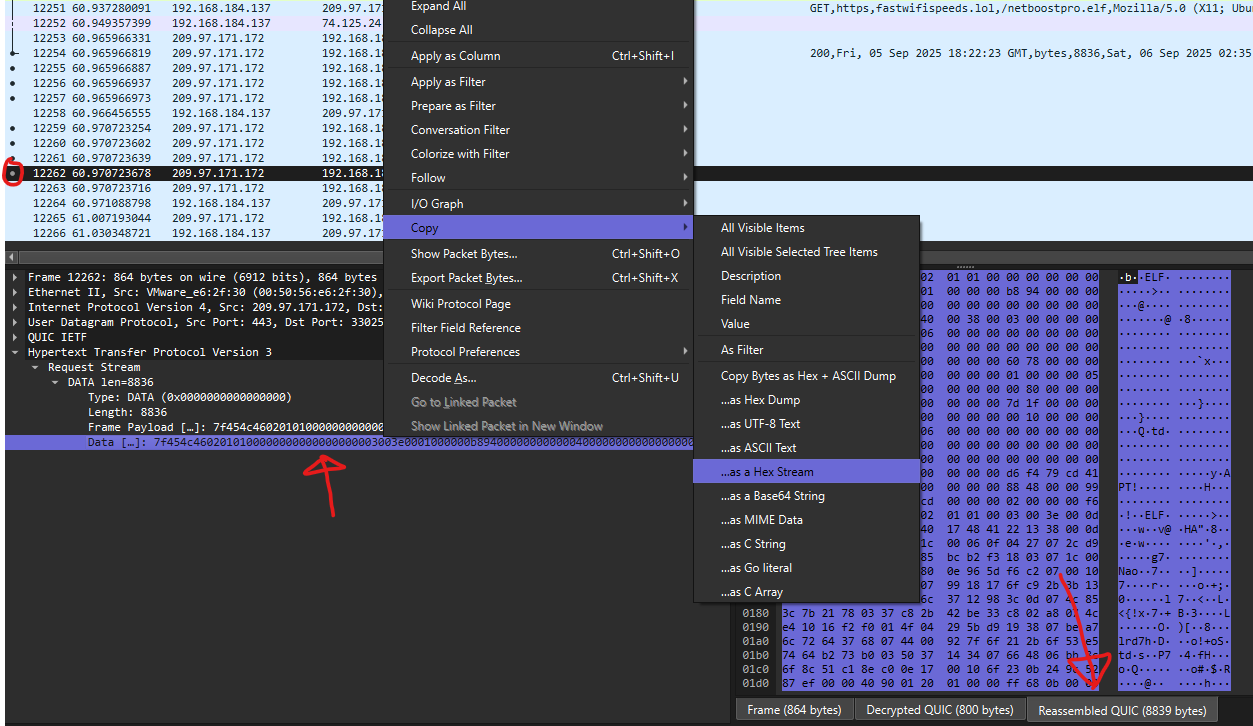
Task: Open Wiki Protocol Page entry
Action: [538, 304]
